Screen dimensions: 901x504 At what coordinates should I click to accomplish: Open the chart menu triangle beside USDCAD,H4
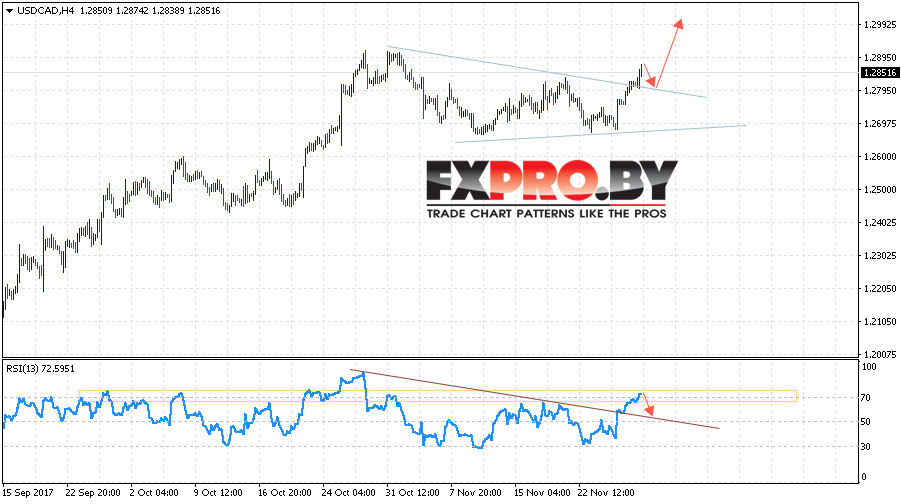point(9,11)
